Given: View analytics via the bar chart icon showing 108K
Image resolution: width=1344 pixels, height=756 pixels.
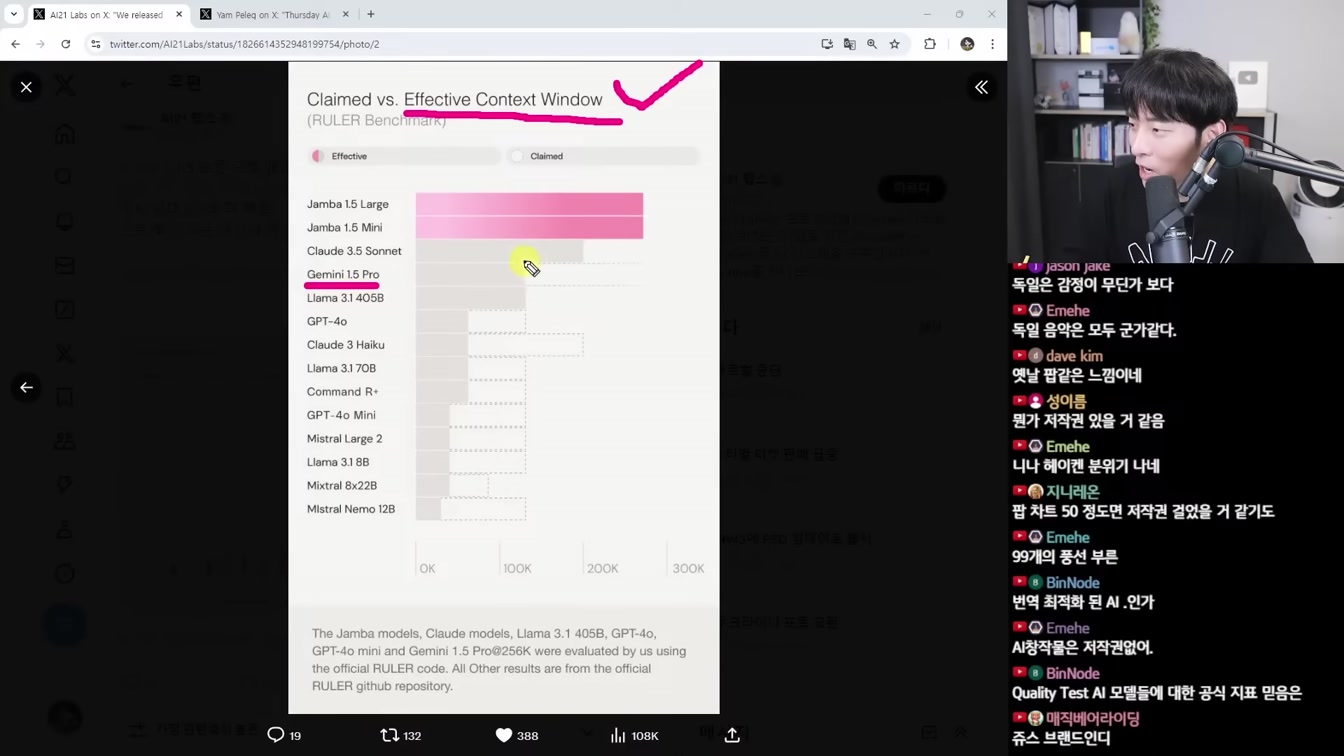Looking at the screenshot, I should point(634,735).
